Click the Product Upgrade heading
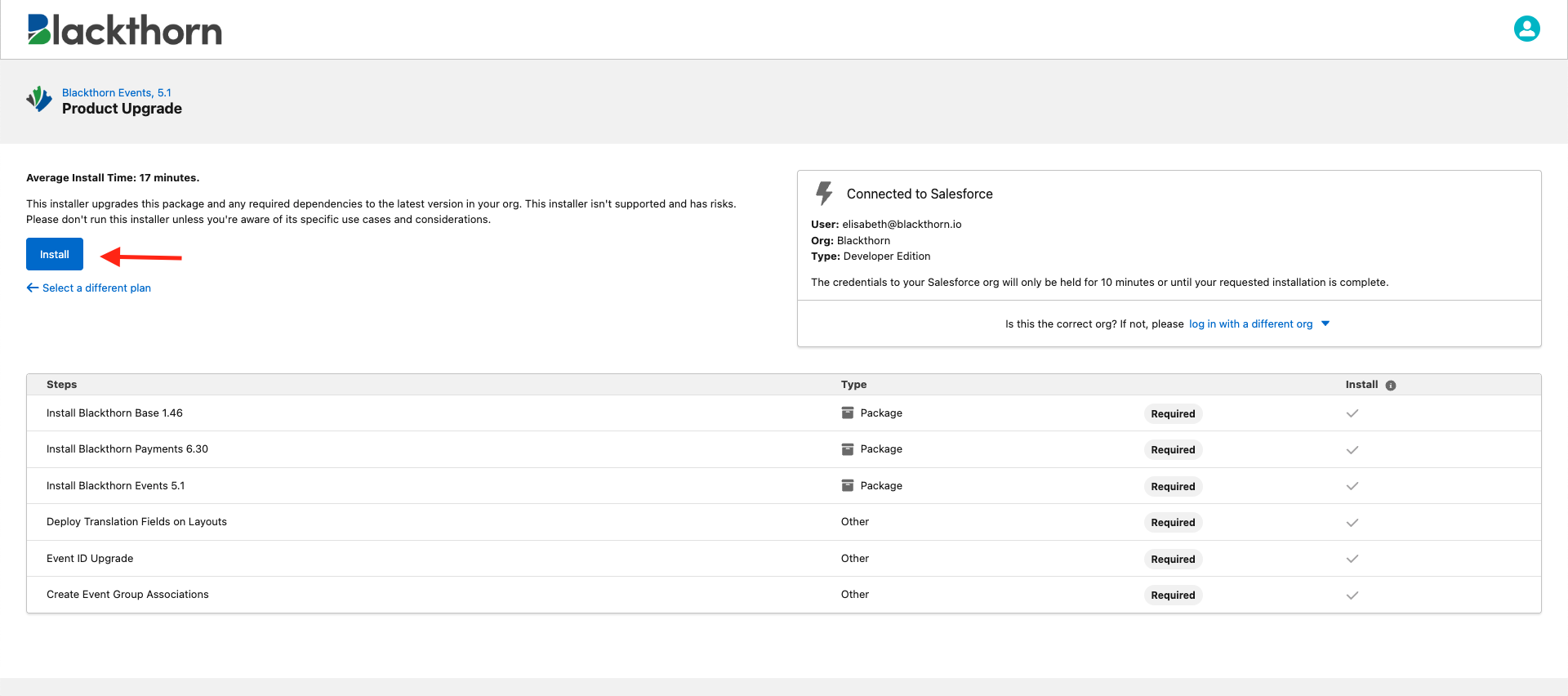The width and height of the screenshot is (1568, 696). [x=122, y=109]
